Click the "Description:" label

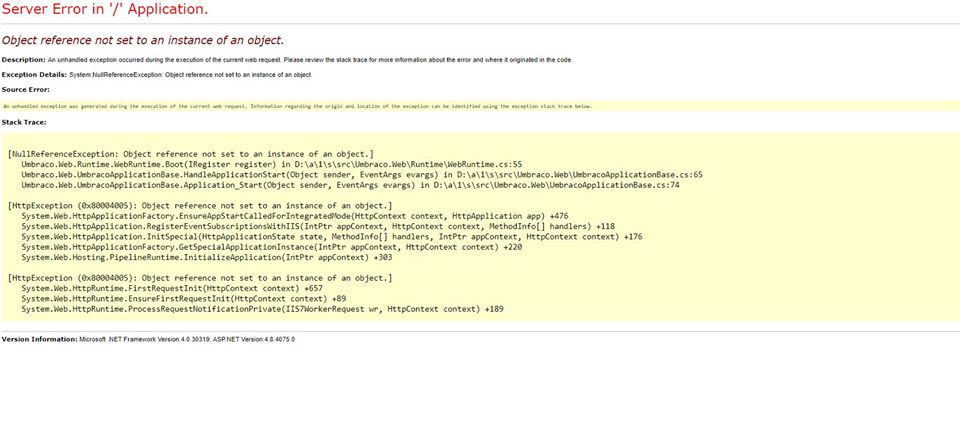click(x=23, y=60)
